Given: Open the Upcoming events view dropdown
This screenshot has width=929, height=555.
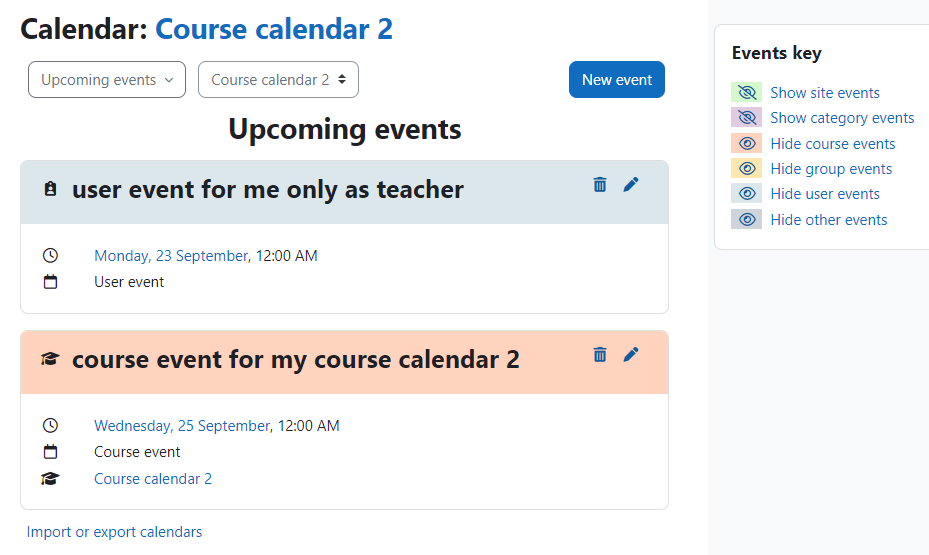Looking at the screenshot, I should 107,79.
